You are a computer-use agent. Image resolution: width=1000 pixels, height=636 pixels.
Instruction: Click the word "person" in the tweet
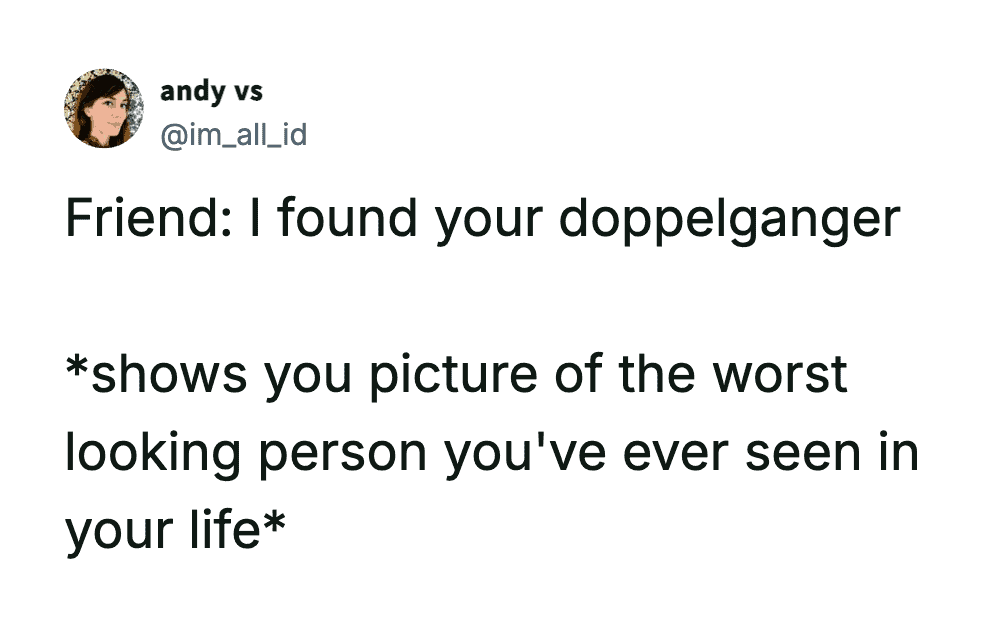pos(343,453)
